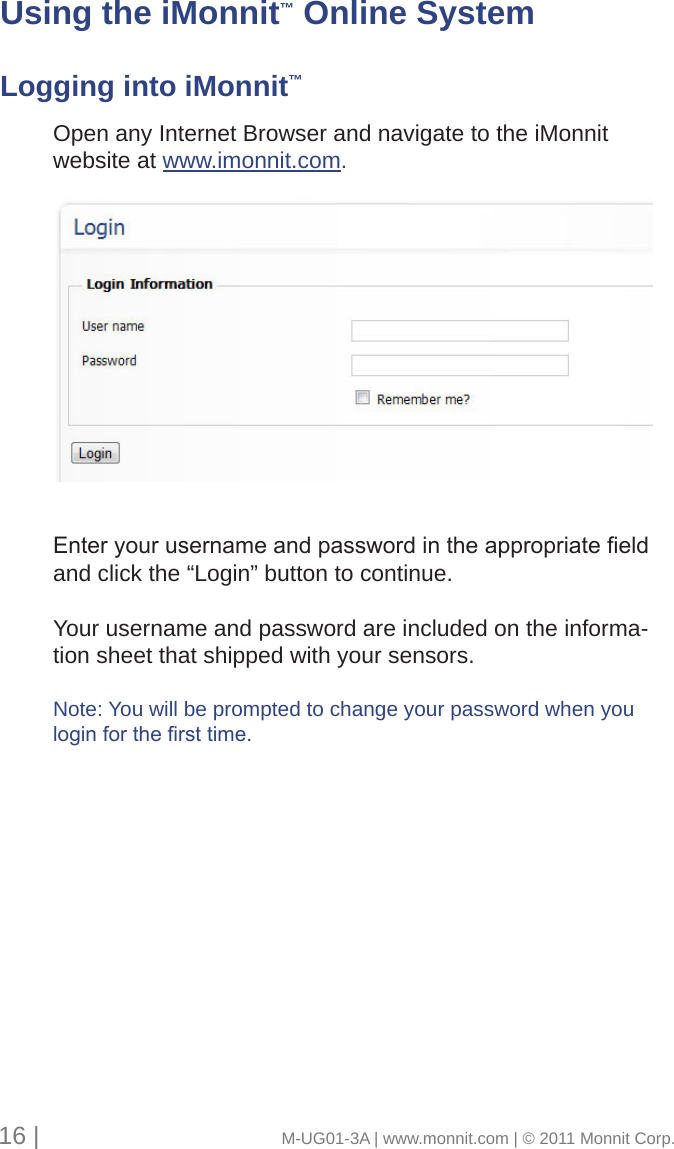This screenshot has width=674, height=1149.
Task: Open the www.imonnit.com hyperlink
Action: [x=251, y=161]
